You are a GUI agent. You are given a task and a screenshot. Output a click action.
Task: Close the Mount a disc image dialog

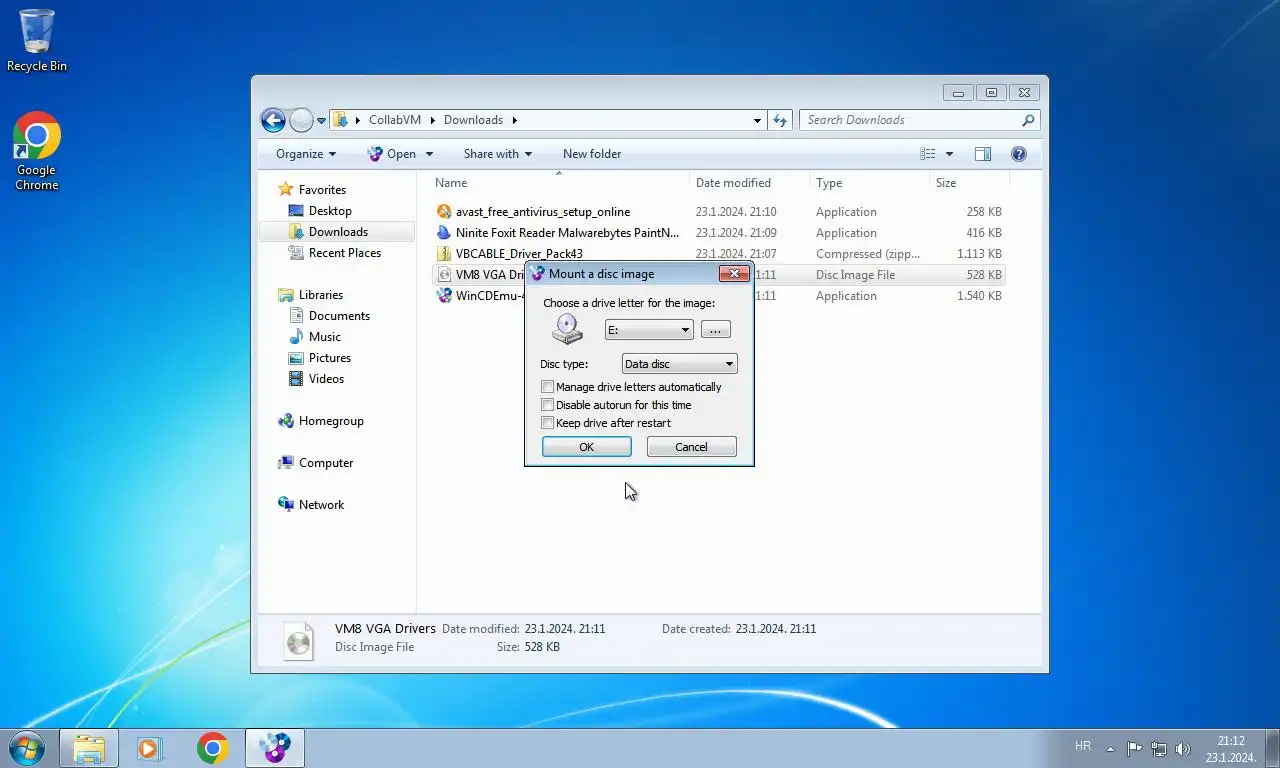point(734,274)
